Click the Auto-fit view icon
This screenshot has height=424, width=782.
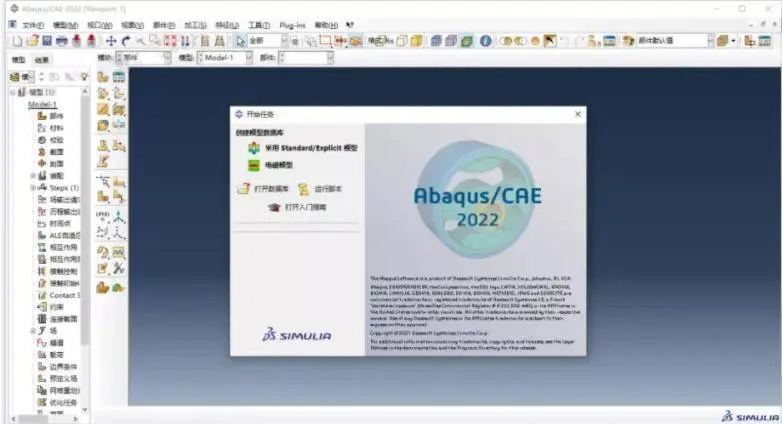coord(170,41)
